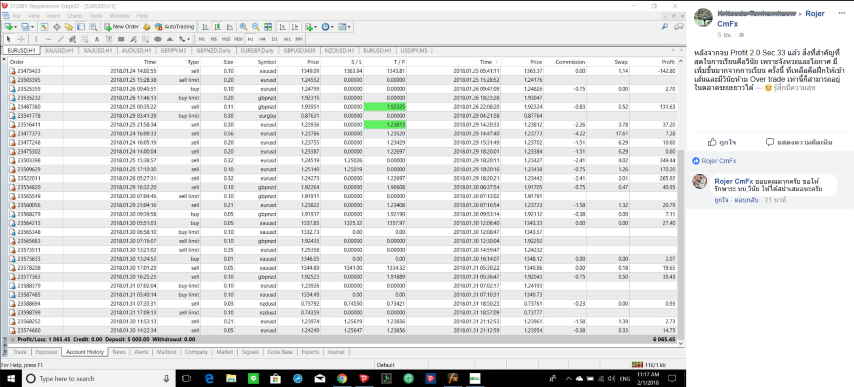Click the green T/P cell 1.92325
This screenshot has width=854, height=387.
(385, 107)
